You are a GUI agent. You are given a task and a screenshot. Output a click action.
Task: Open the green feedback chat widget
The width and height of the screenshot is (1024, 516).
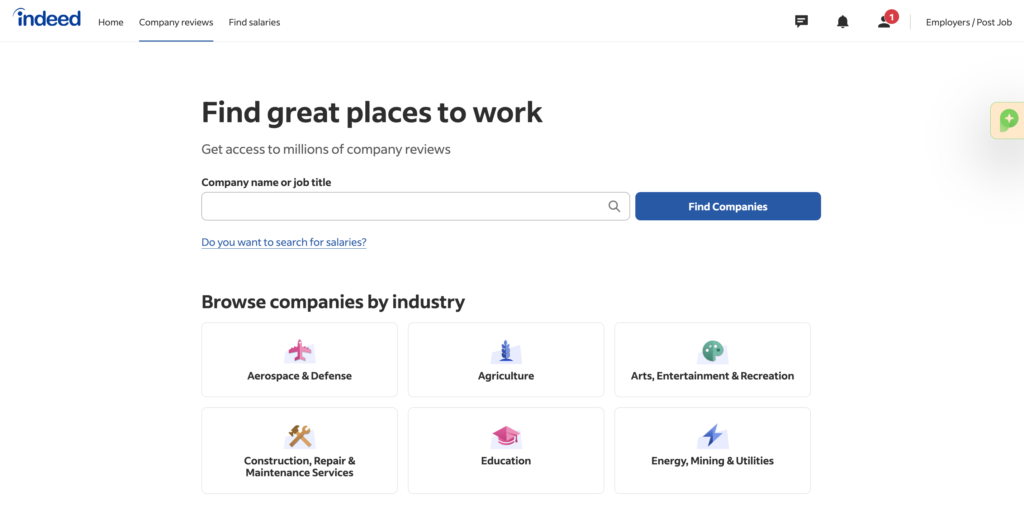click(x=1008, y=120)
